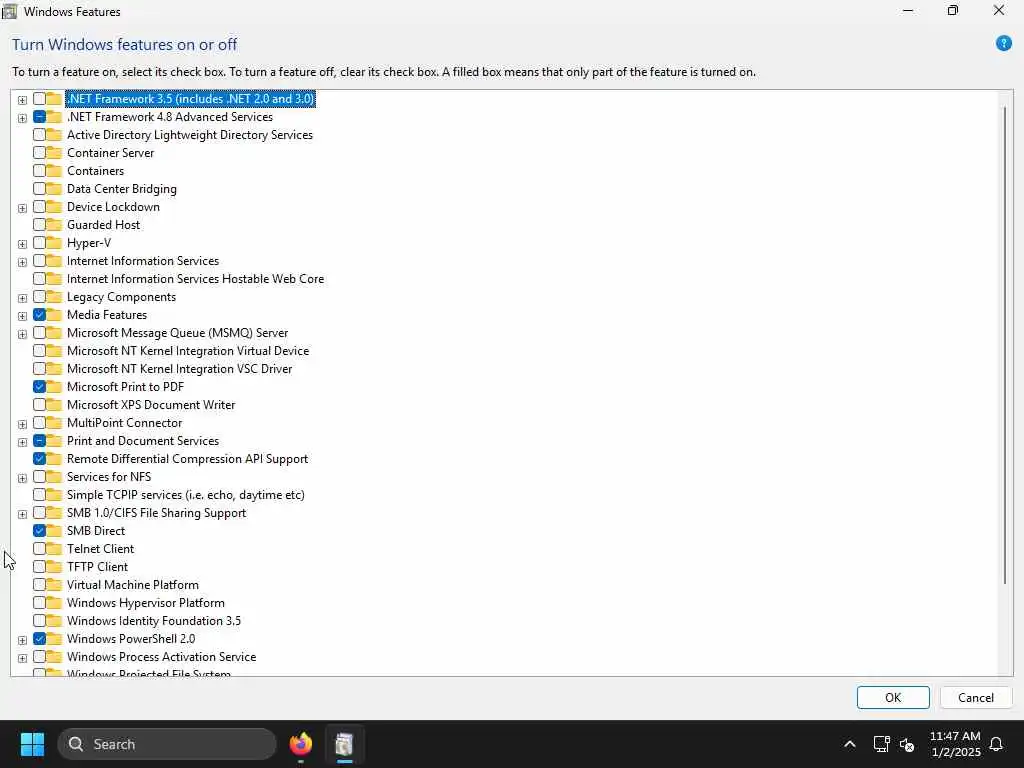Uncheck SMB Direct feature

(39, 531)
